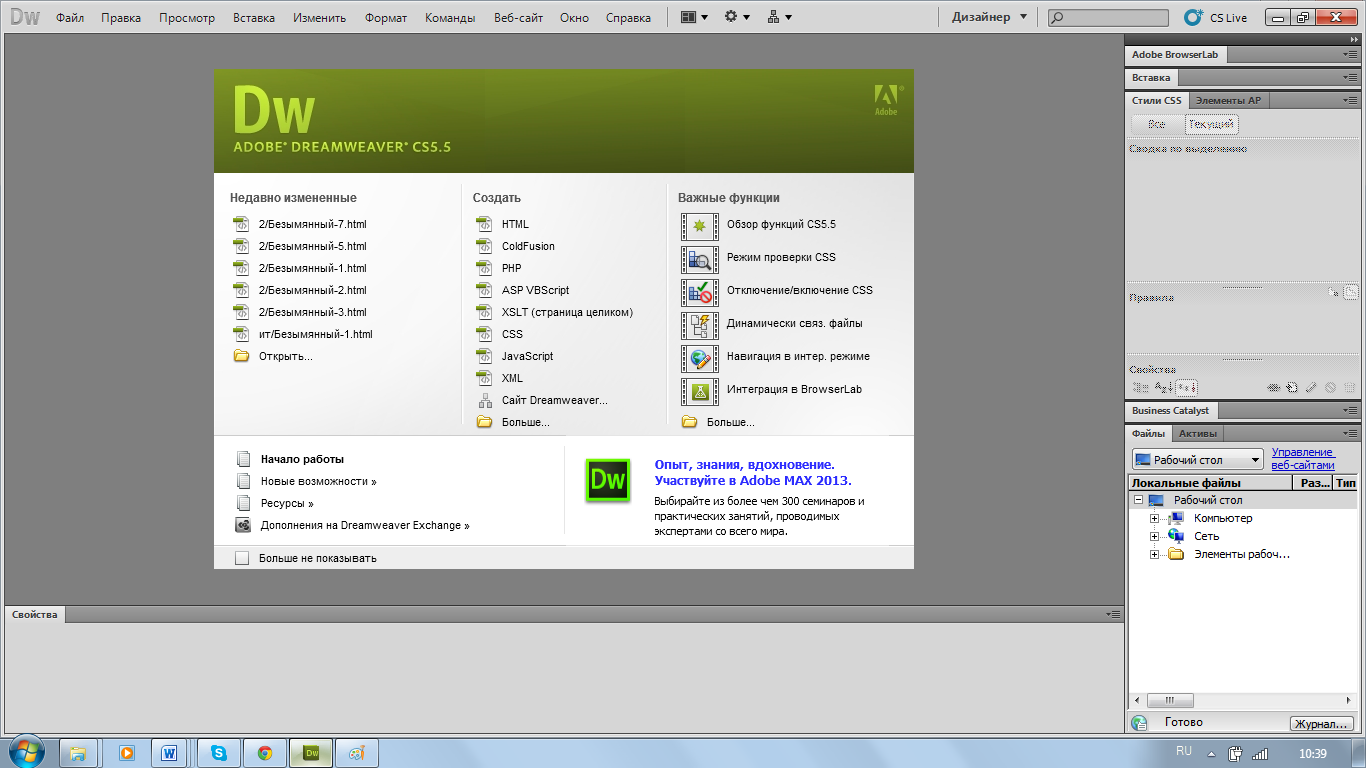Show cascade of rules for selected tag
This screenshot has height=768, width=1366.
point(1351,293)
